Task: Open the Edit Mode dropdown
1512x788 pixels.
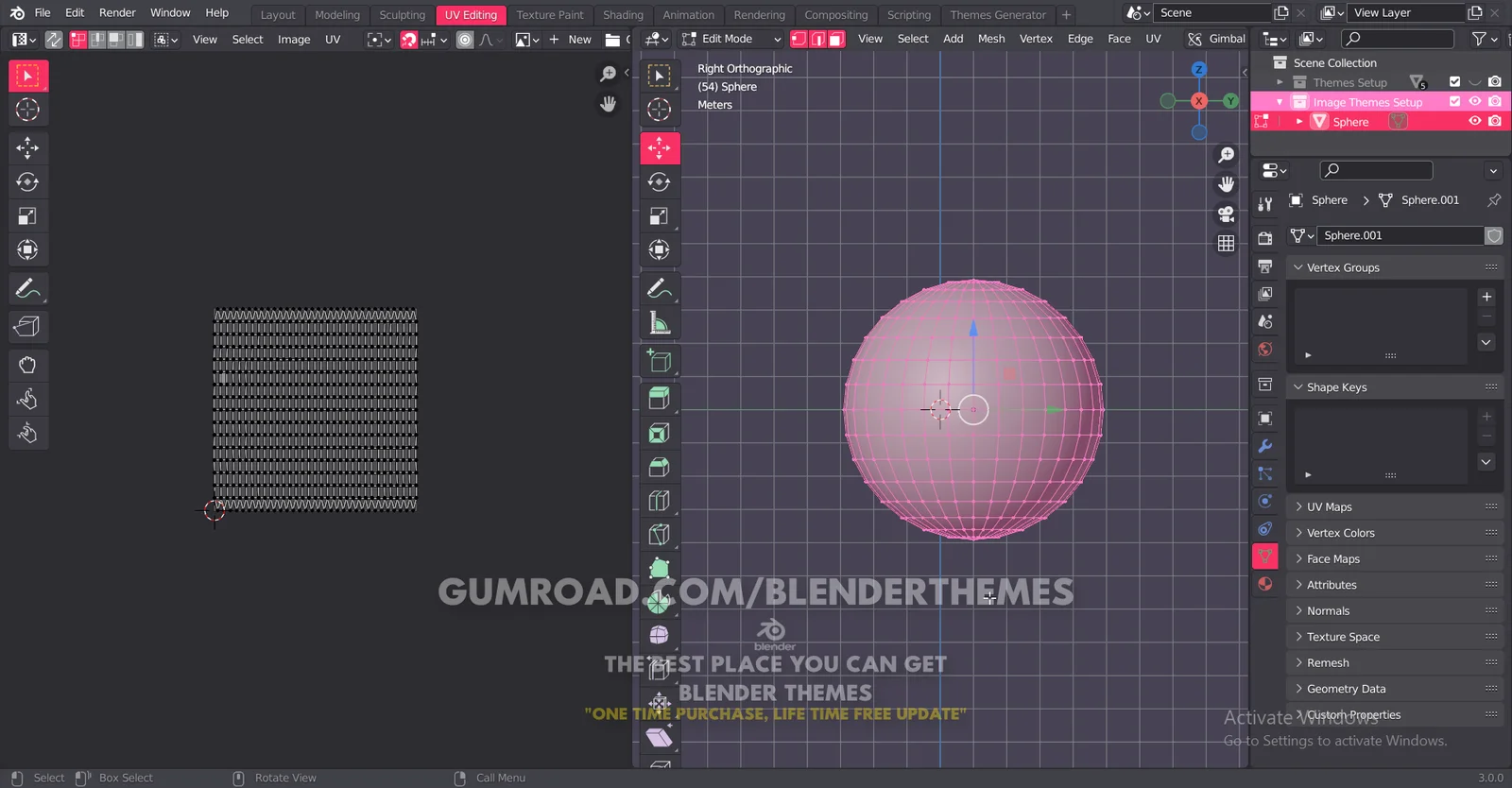Action: coord(732,39)
